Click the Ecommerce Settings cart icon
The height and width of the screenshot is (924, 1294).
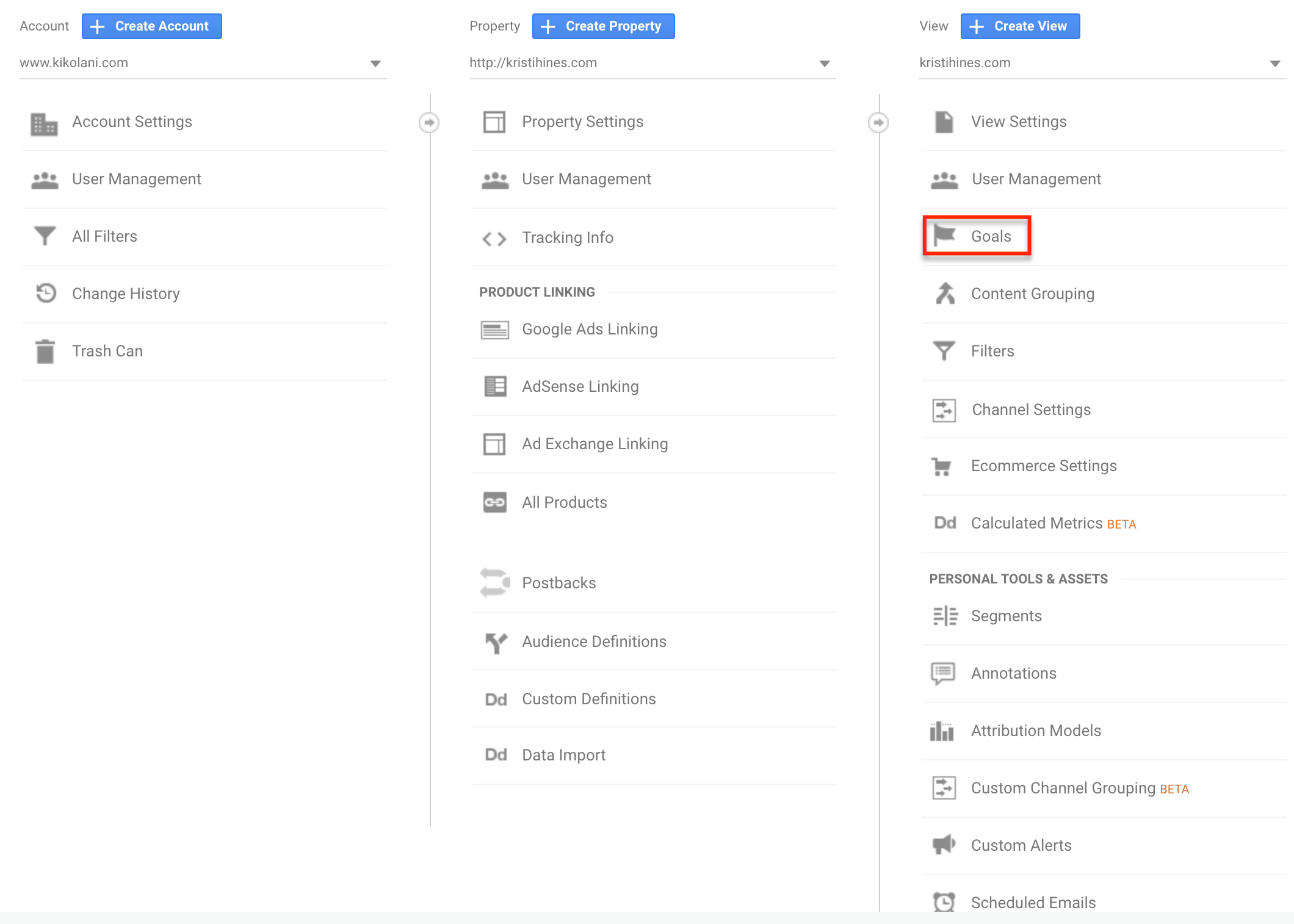coord(943,466)
